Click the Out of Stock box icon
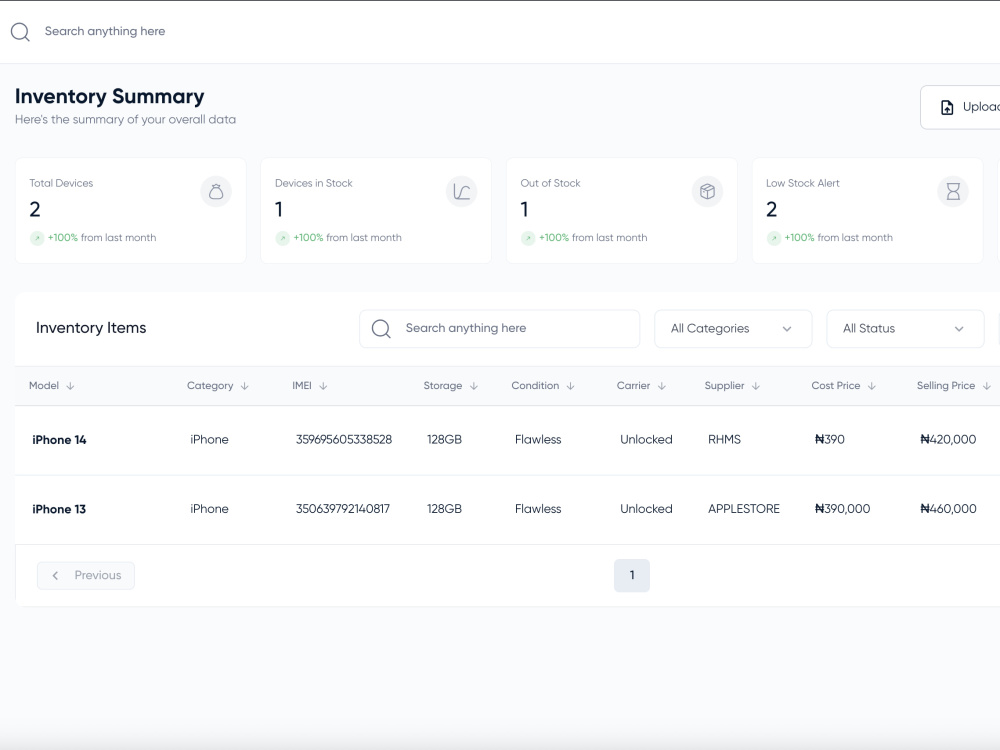This screenshot has width=1000, height=750. pos(707,191)
